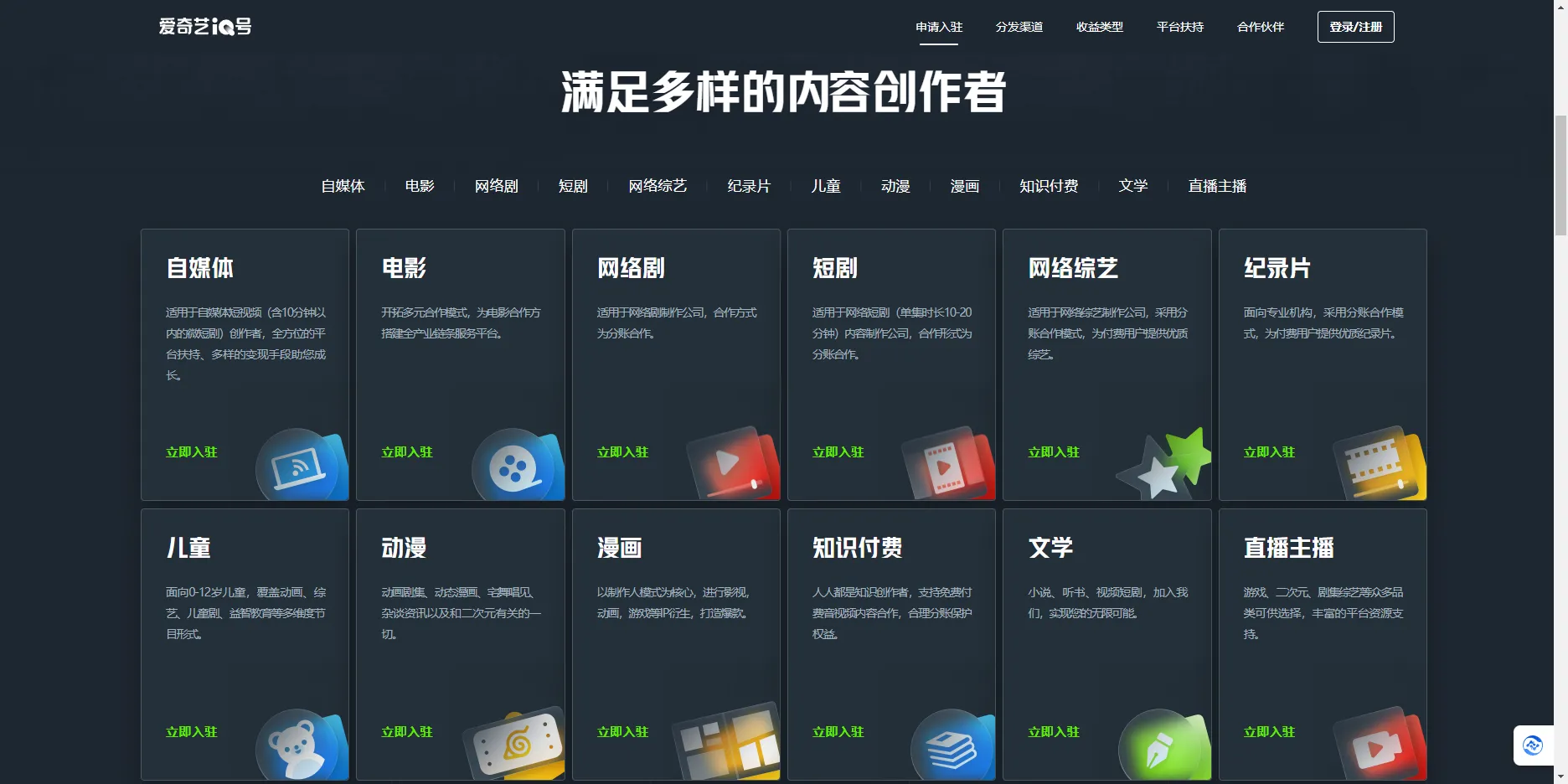
Task: Click the 满足多样的内容创作者 heading
Action: (783, 91)
